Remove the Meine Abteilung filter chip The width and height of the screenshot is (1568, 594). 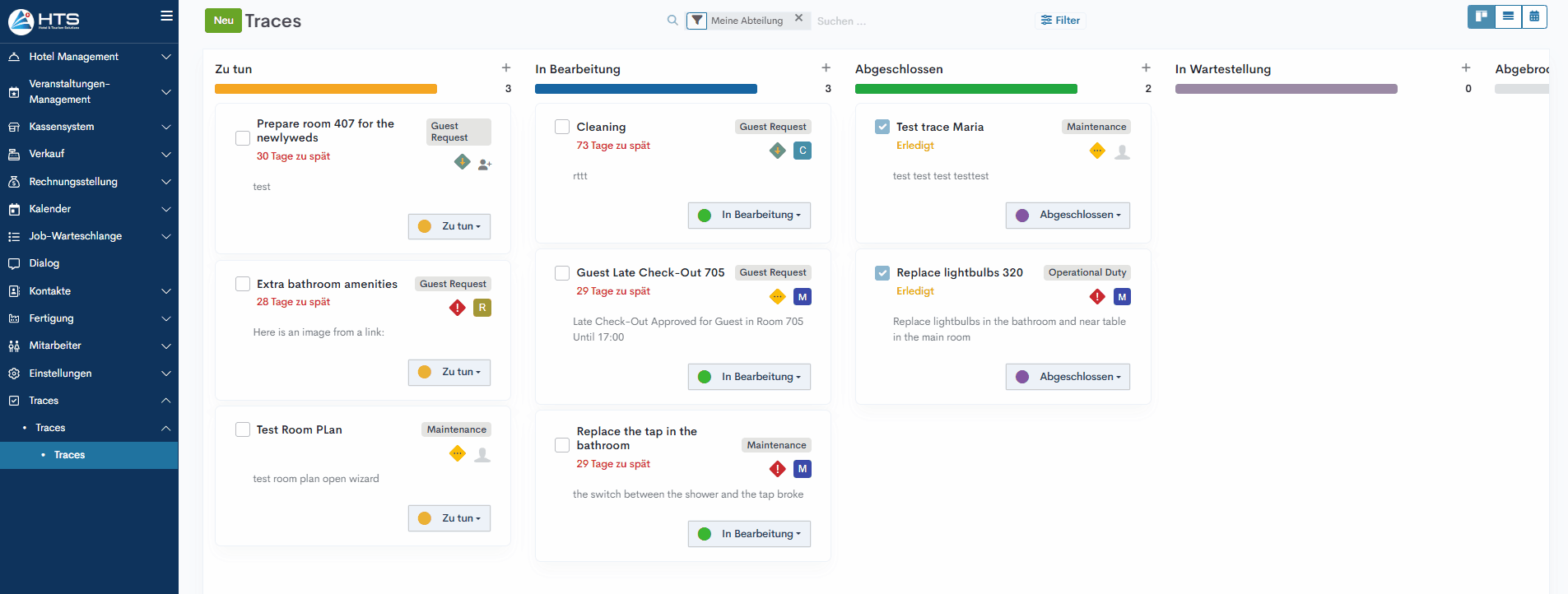798,18
